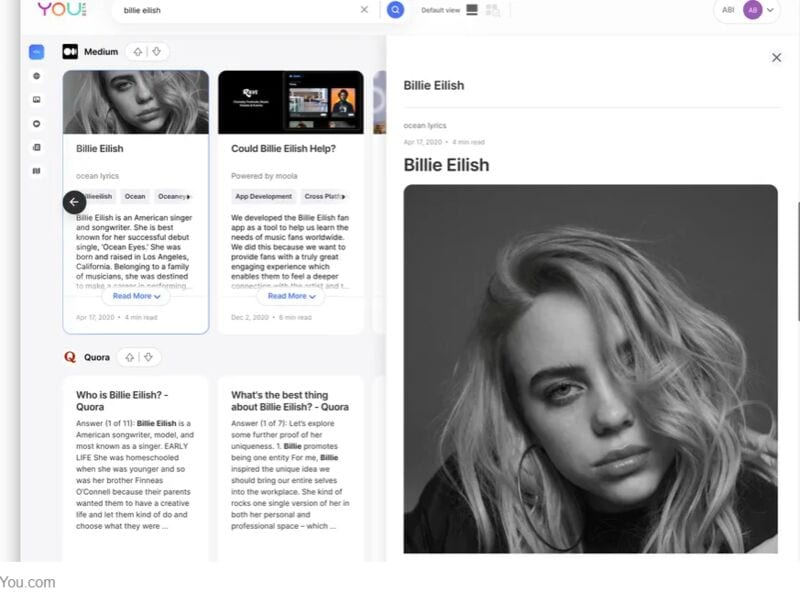Clear the search query with the X icon
The image size is (800, 592).
click(364, 10)
